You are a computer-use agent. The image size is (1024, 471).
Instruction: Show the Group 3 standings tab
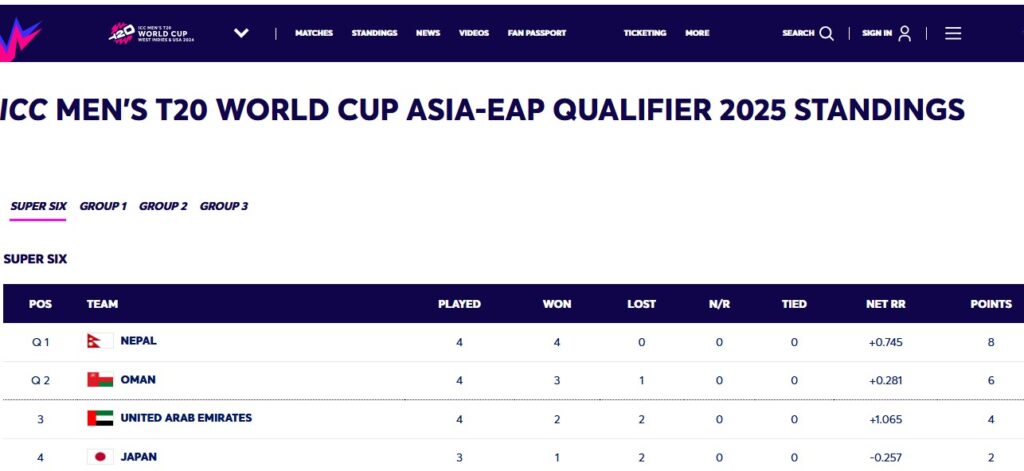click(x=224, y=206)
